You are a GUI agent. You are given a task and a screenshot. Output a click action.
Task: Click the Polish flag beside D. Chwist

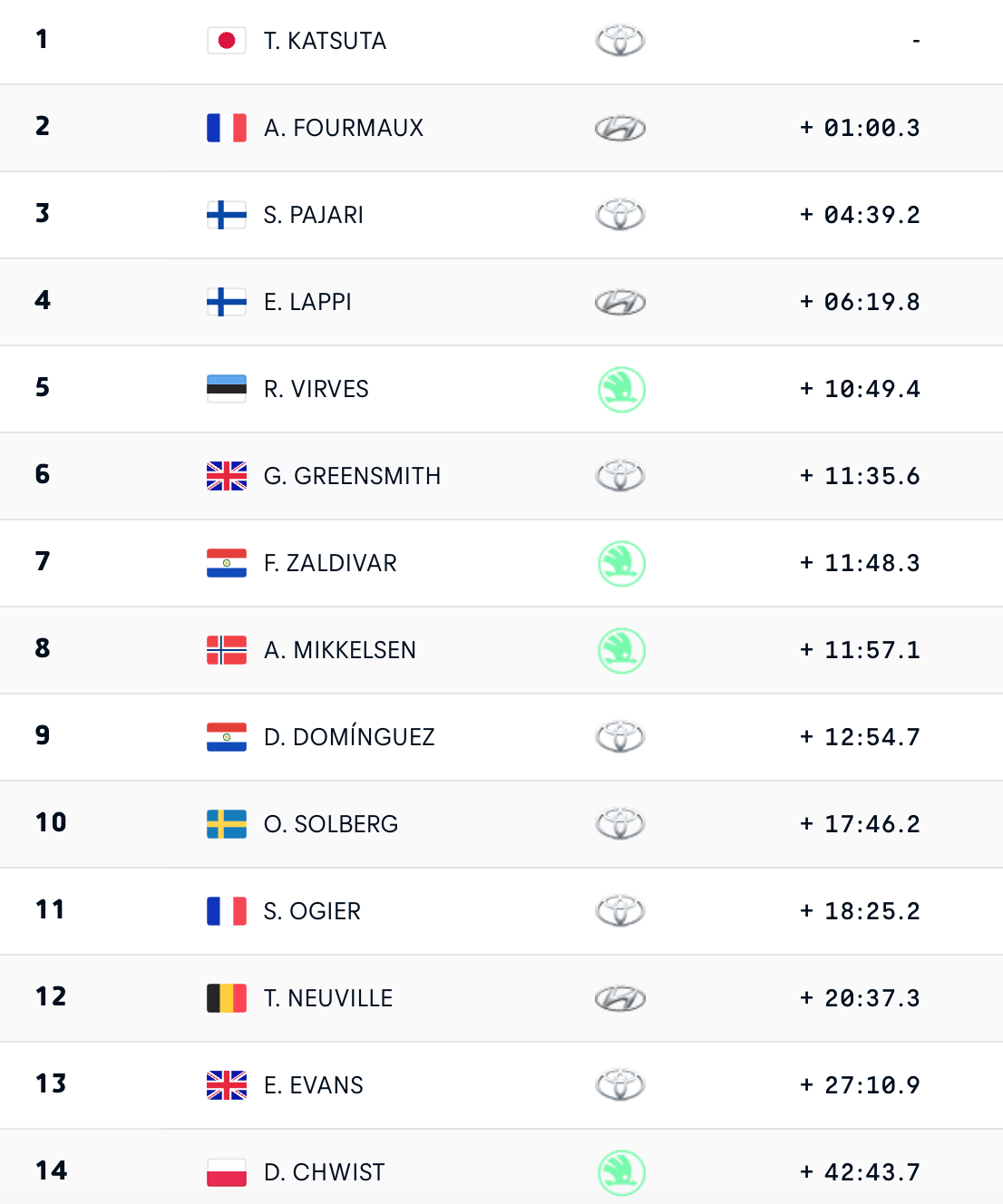(x=227, y=1172)
